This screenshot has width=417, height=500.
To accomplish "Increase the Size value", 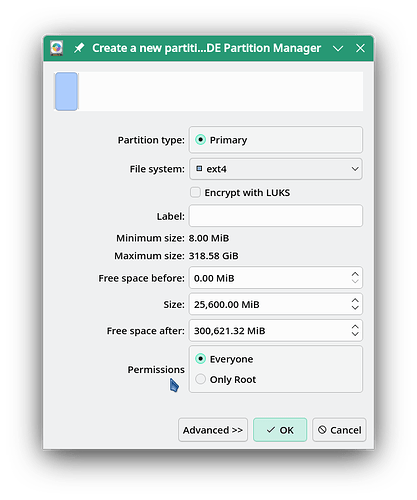I will 355,300.
